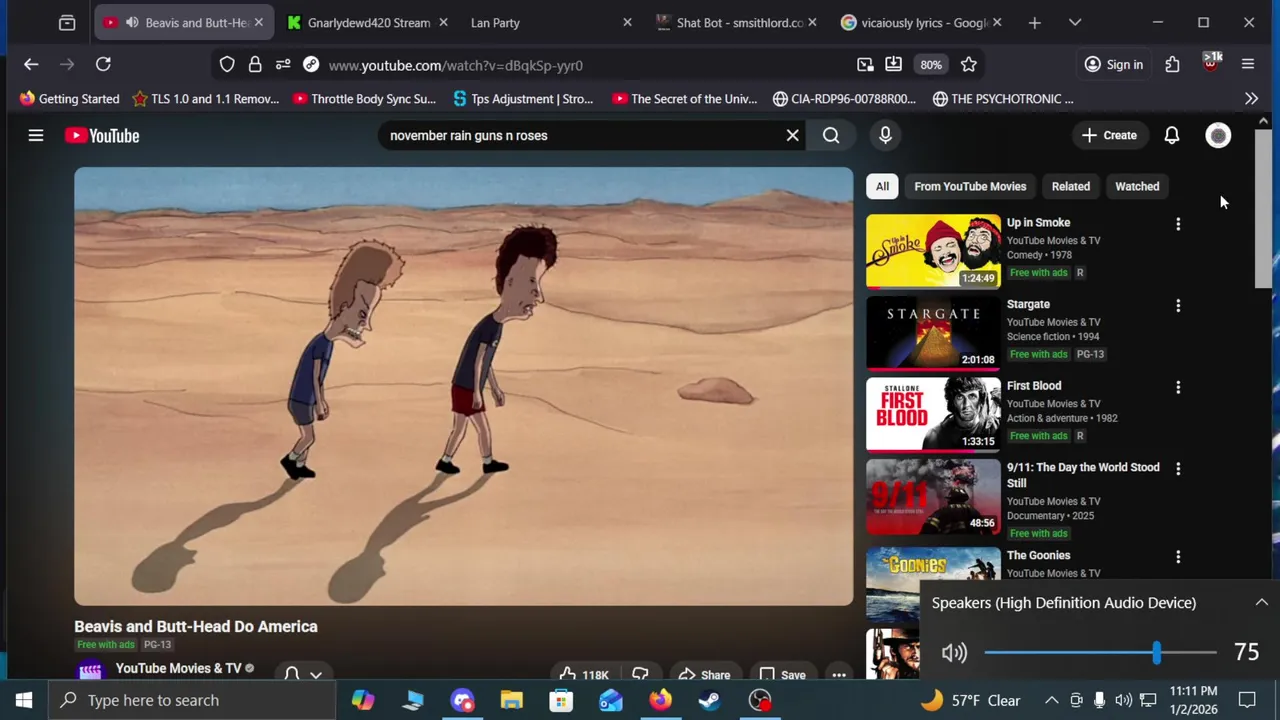
Task: Reload the page in Firefox
Action: click(103, 64)
